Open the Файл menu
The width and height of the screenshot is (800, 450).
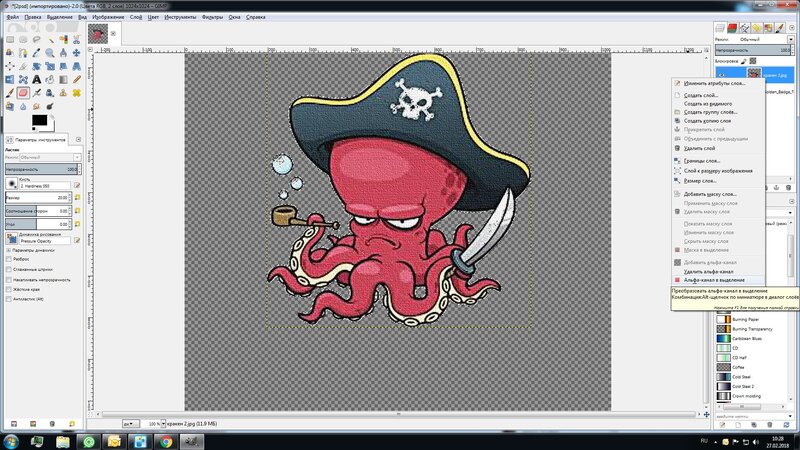pos(13,17)
